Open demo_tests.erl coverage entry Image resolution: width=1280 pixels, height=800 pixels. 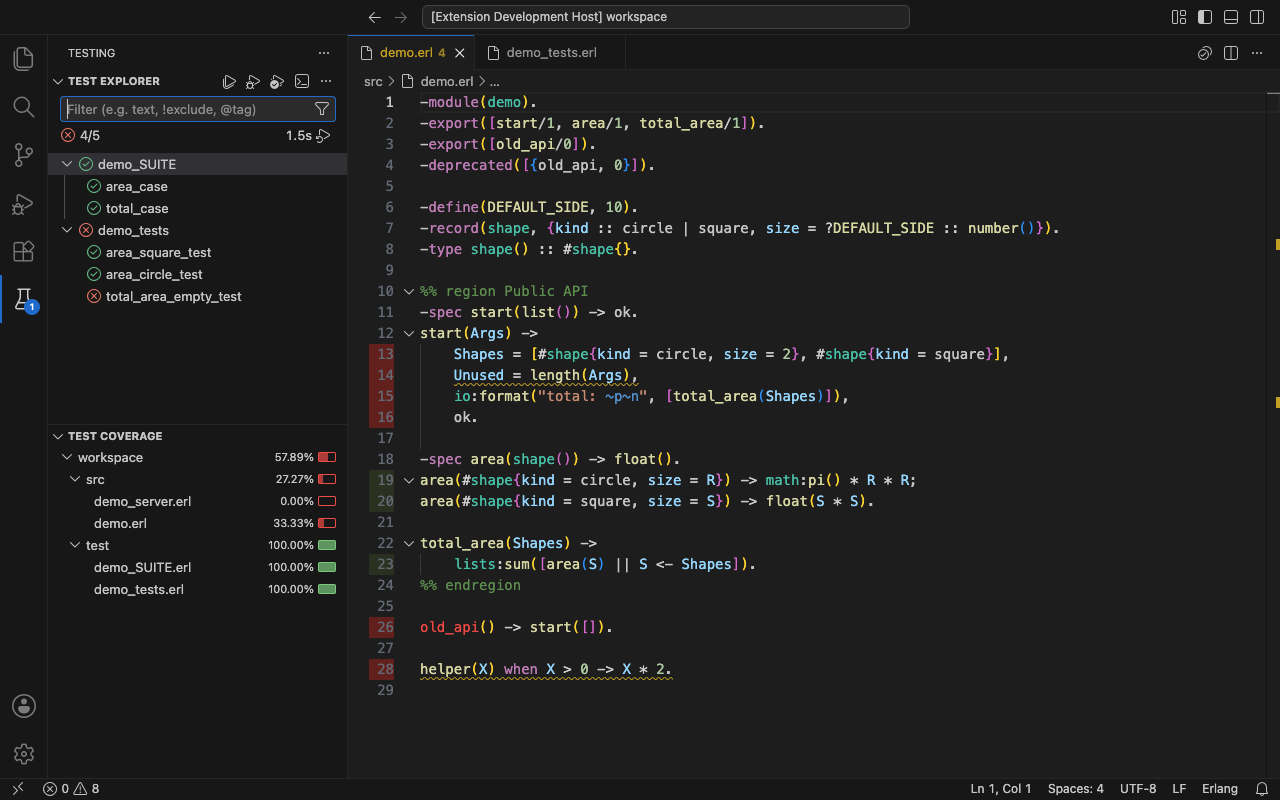point(198,589)
